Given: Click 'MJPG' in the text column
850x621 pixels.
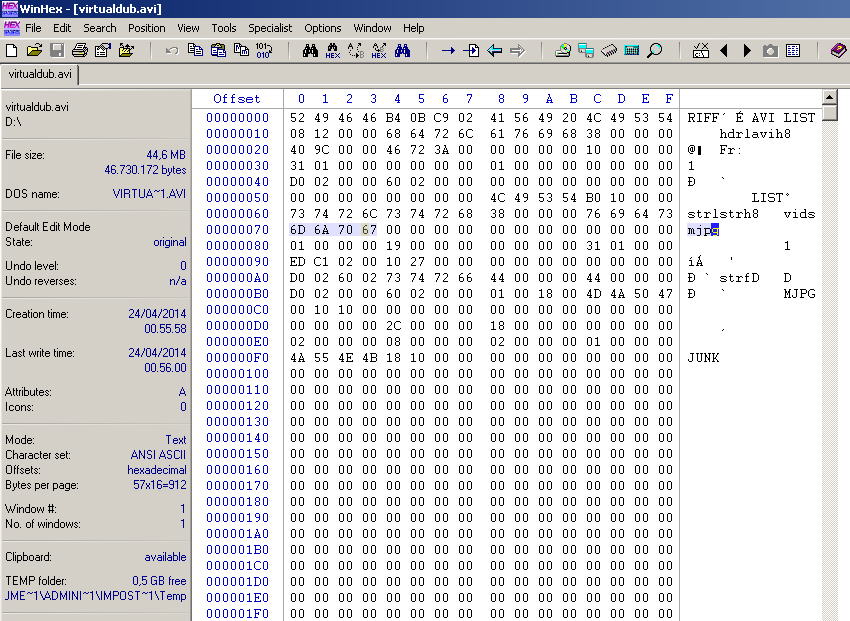Looking at the screenshot, I should point(799,294).
